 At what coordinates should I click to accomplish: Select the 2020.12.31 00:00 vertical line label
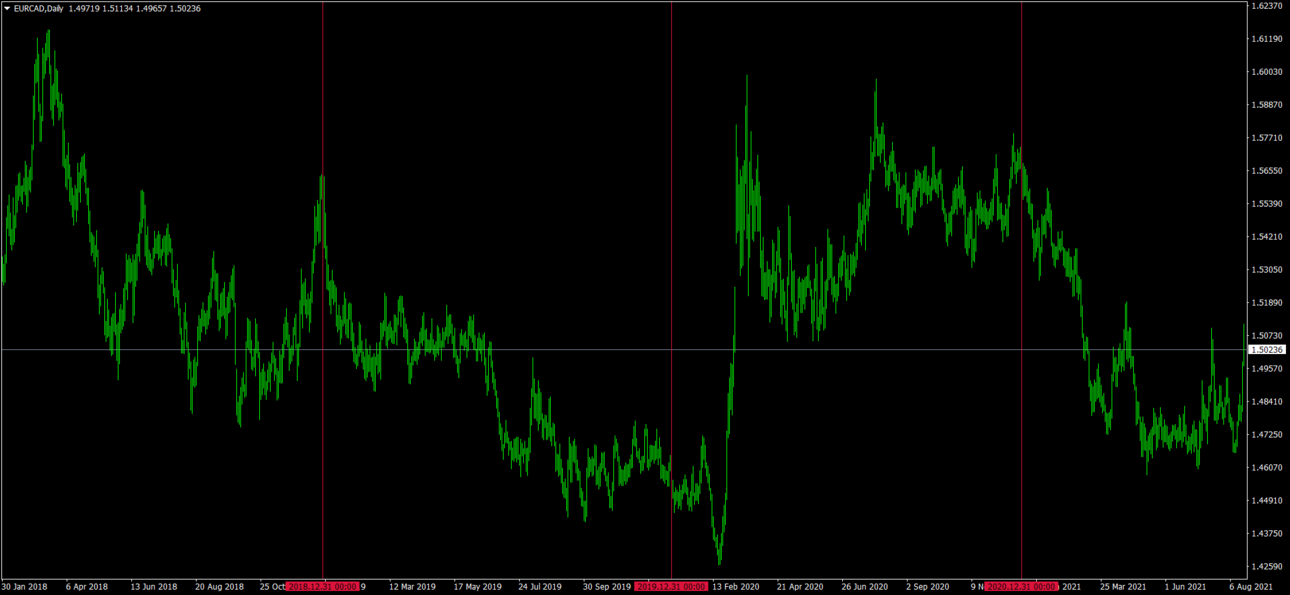pos(1021,587)
